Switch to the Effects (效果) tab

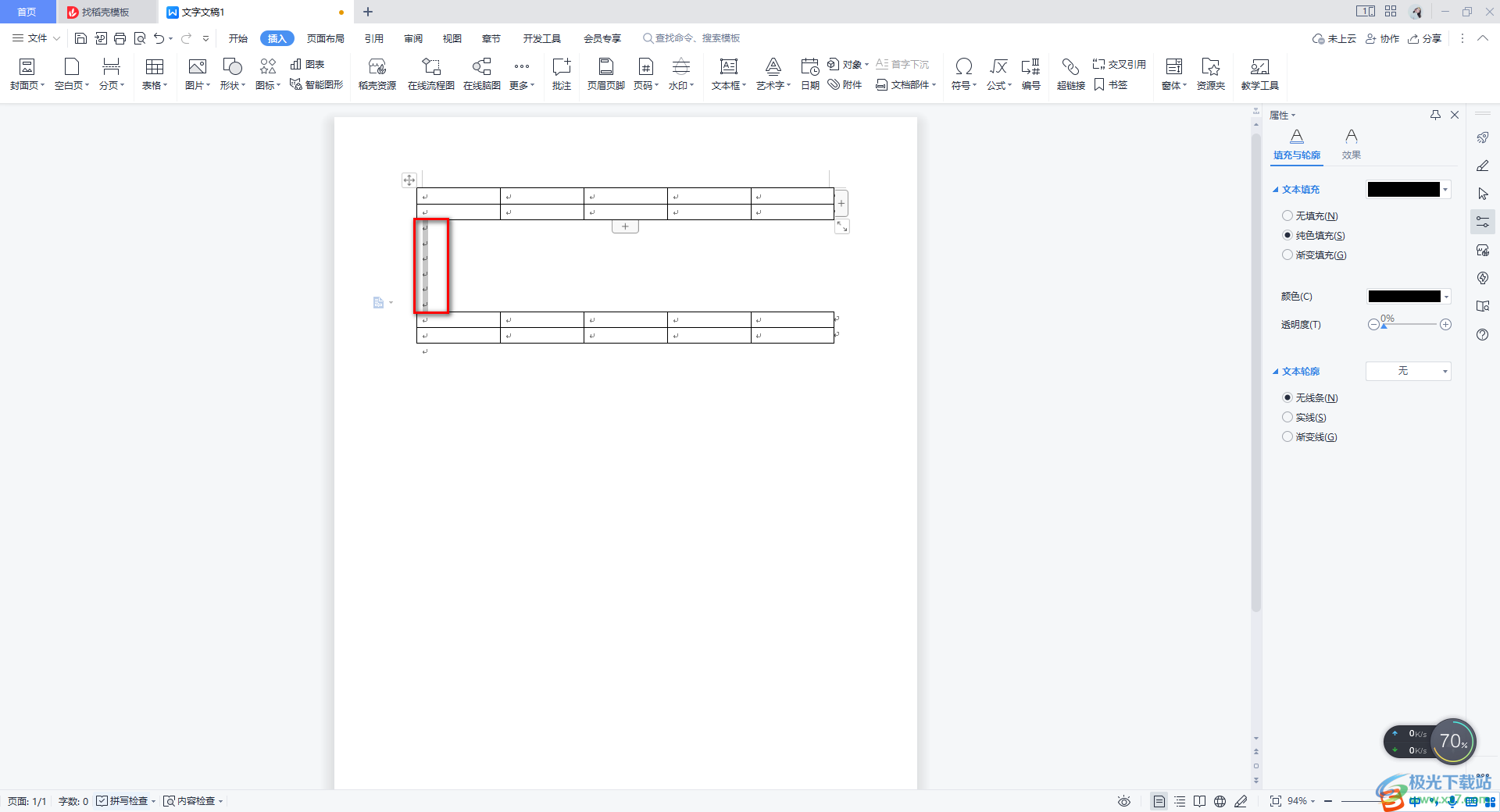[x=1352, y=145]
